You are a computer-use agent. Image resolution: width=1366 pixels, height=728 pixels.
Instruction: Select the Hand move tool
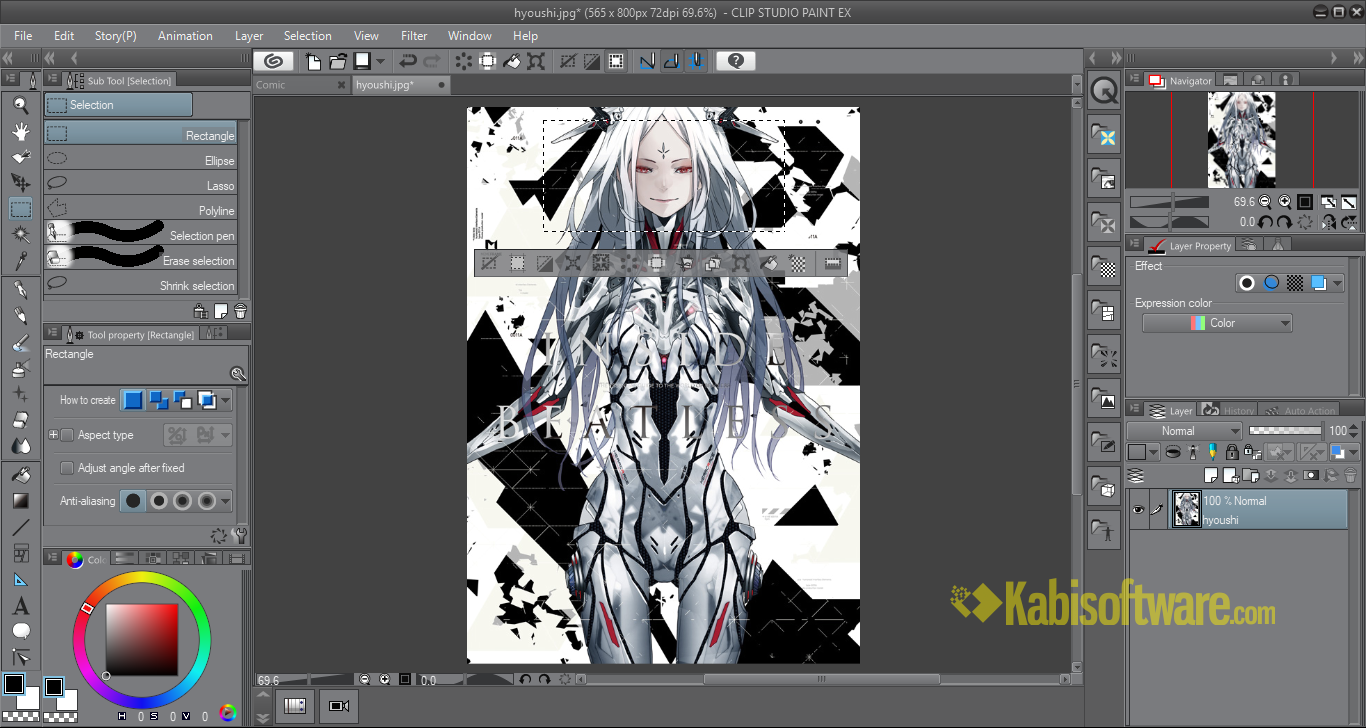coord(20,130)
